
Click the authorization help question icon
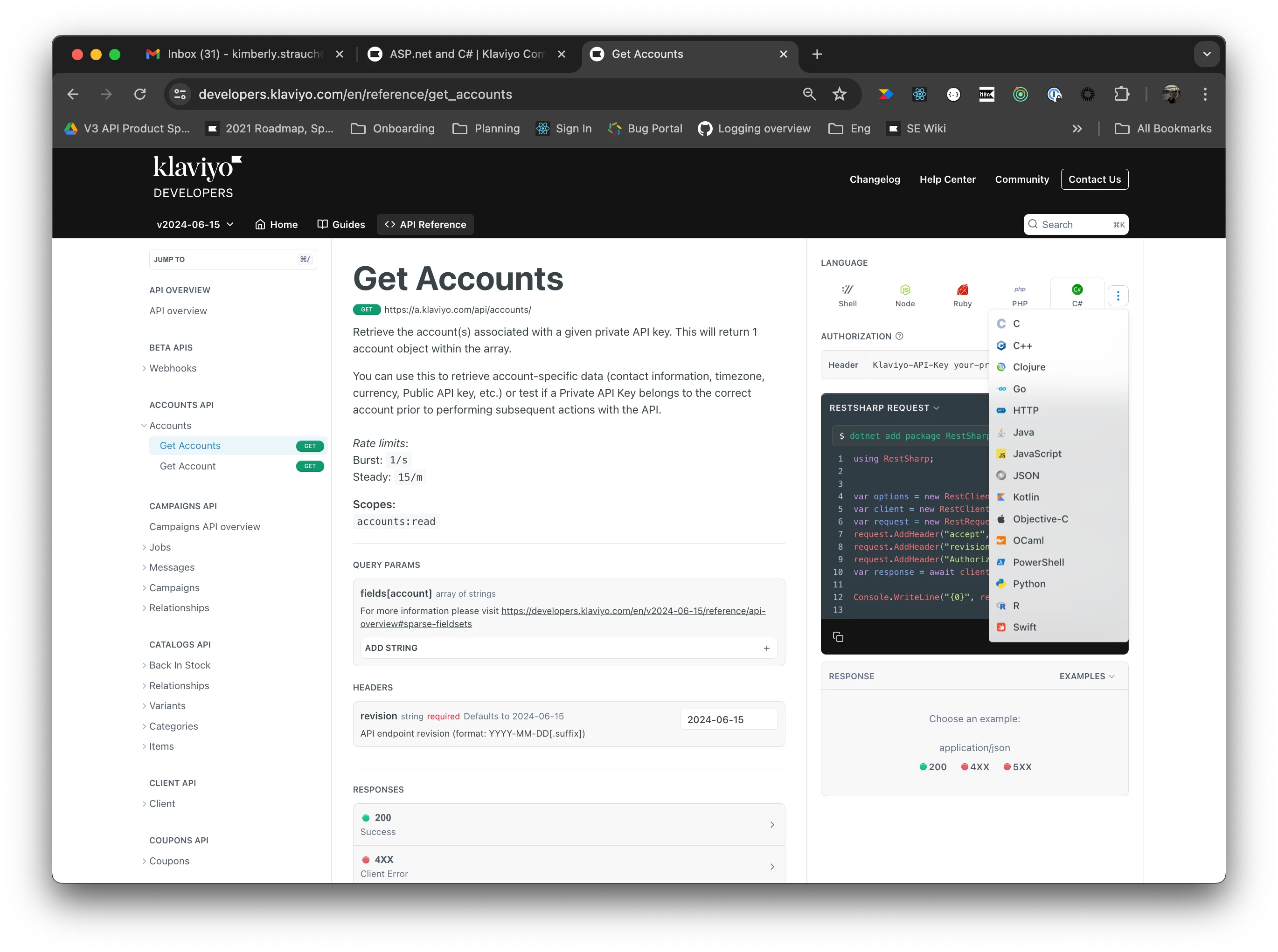[899, 336]
